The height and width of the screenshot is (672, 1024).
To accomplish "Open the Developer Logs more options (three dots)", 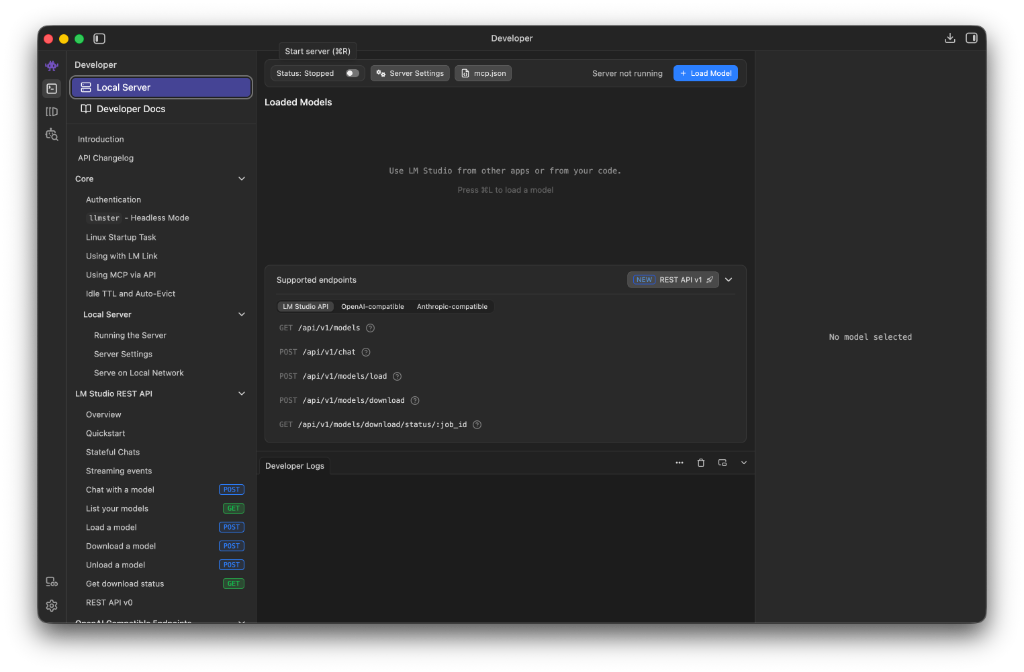I will point(679,462).
